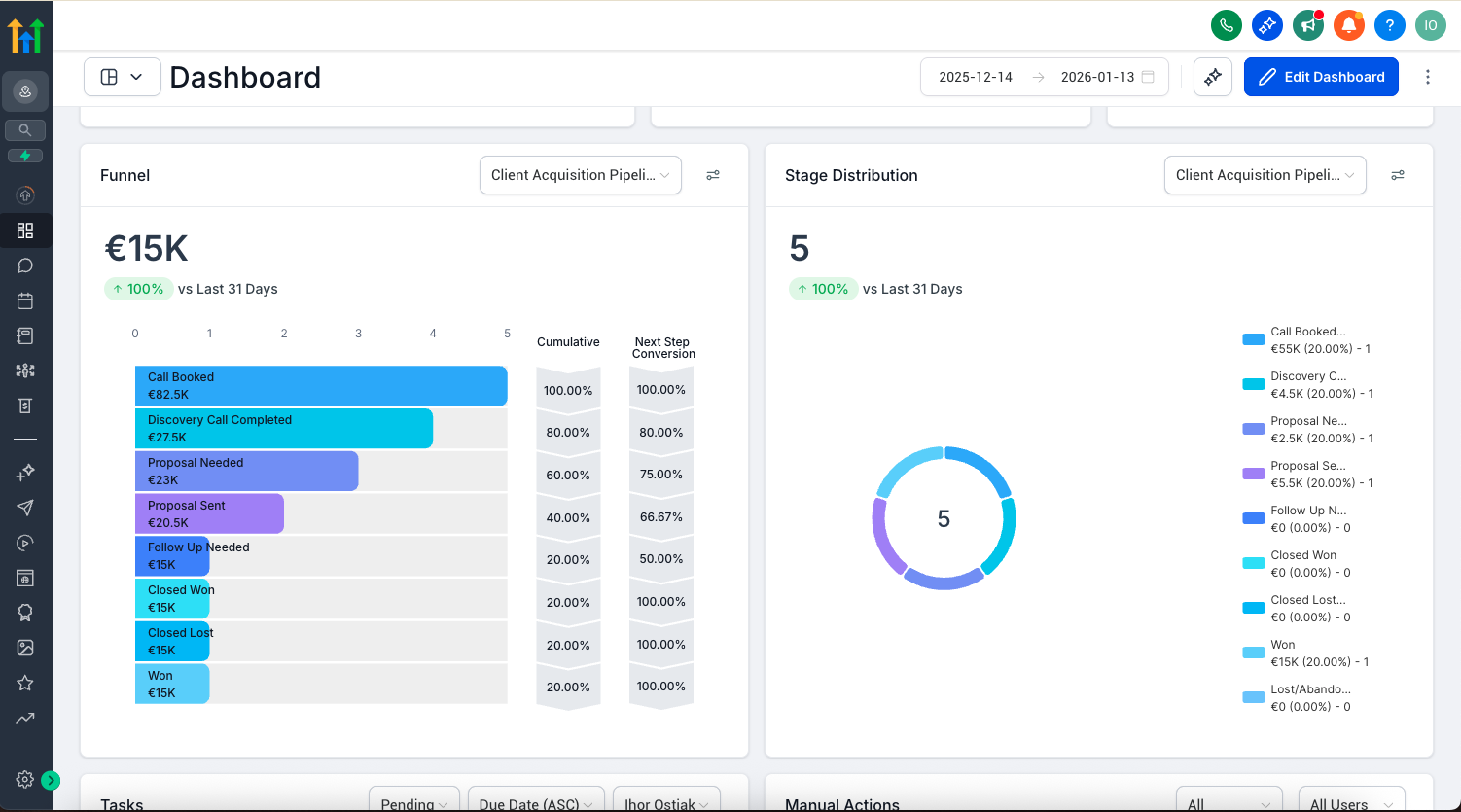Click the Call Booked funnel bar

pyautogui.click(x=321, y=386)
